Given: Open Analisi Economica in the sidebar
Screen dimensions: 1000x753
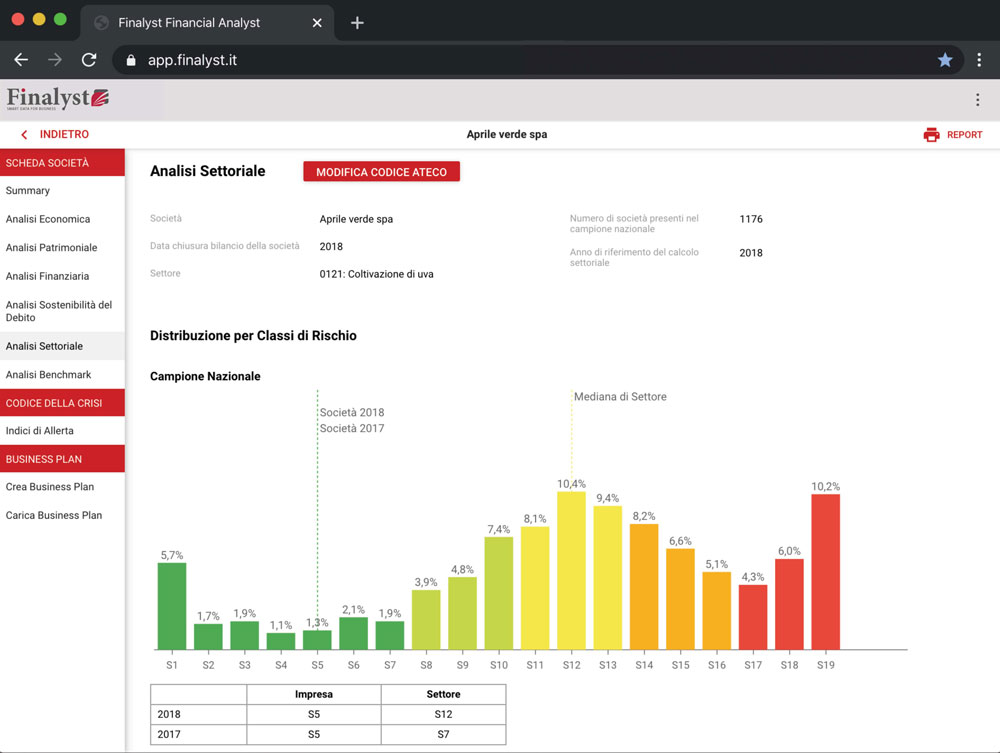Looking at the screenshot, I should coord(48,219).
